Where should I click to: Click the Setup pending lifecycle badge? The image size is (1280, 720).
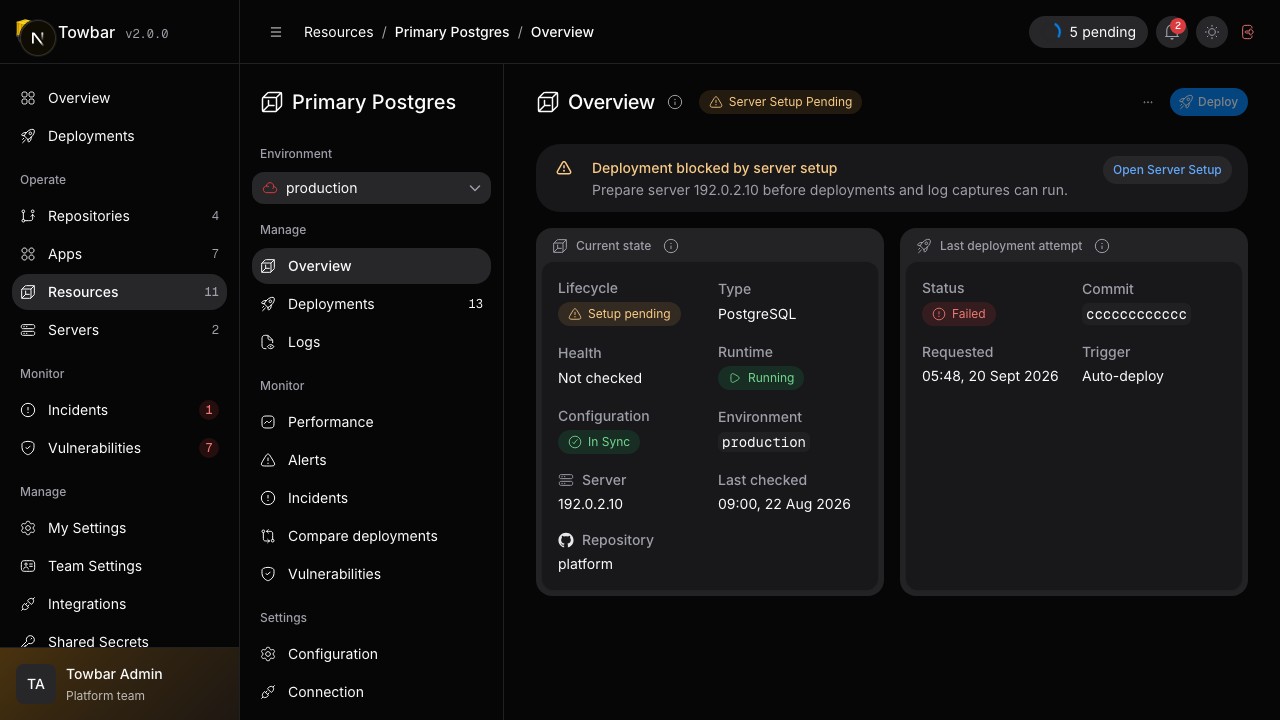[x=619, y=314]
